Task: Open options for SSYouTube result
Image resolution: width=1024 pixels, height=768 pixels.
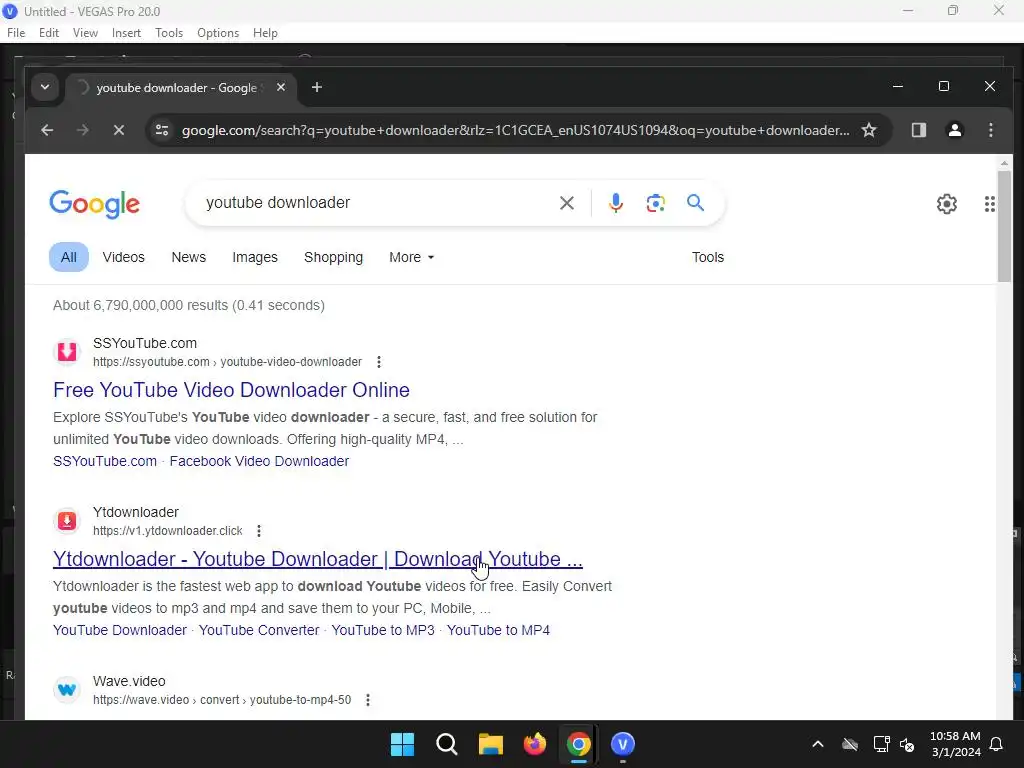Action: (x=379, y=362)
